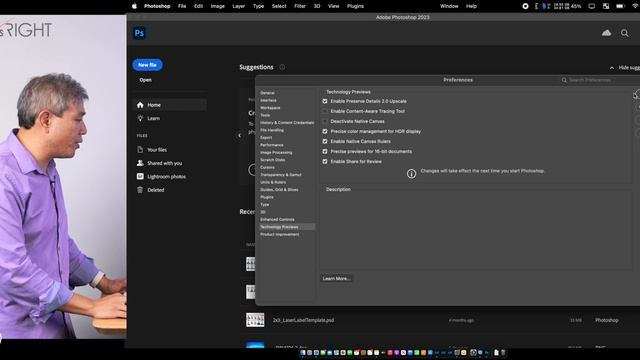
Task: Click the battery icon in menu bar
Action: tap(620, 6)
